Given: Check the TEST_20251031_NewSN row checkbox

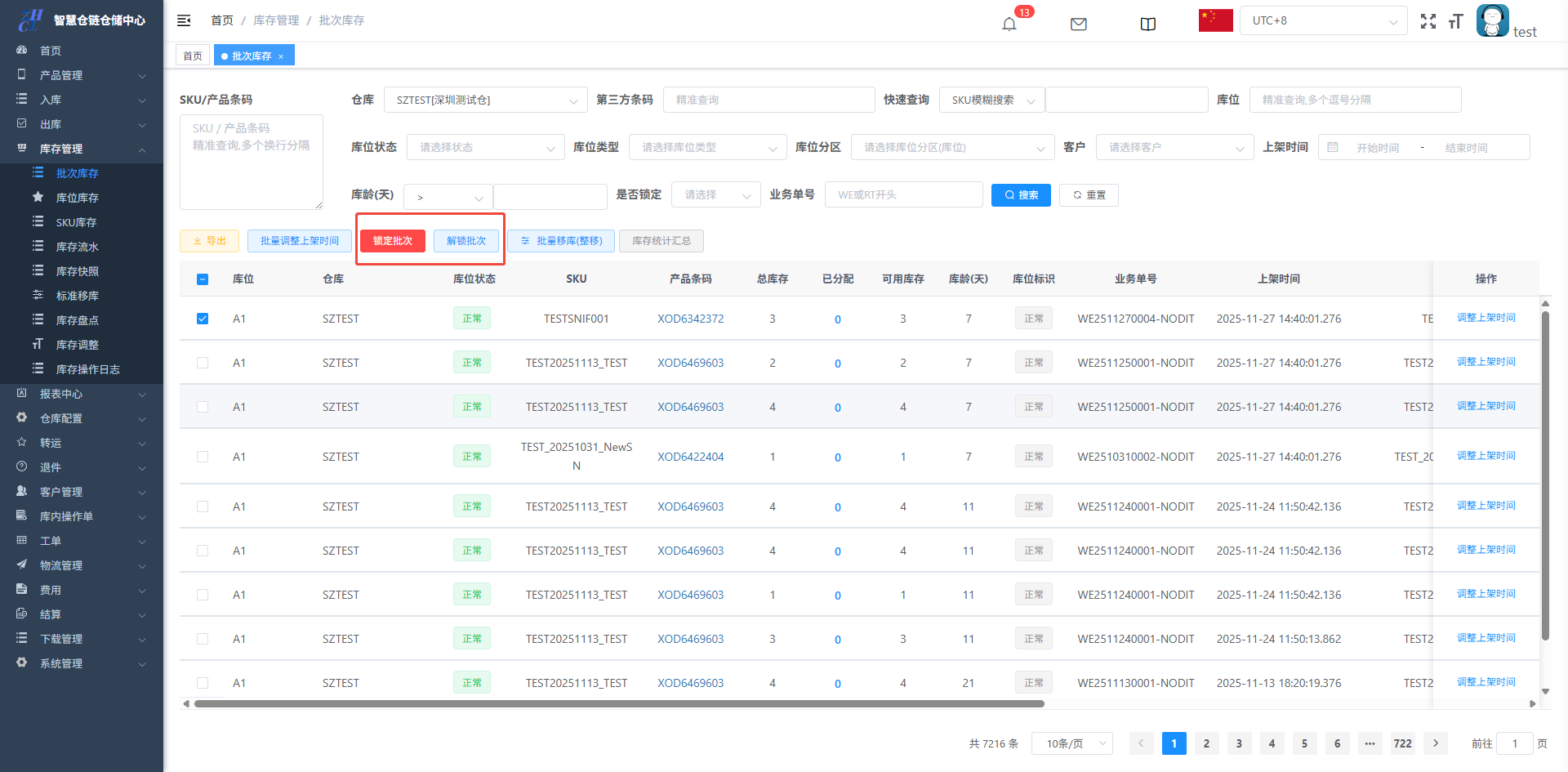Looking at the screenshot, I should 203,457.
